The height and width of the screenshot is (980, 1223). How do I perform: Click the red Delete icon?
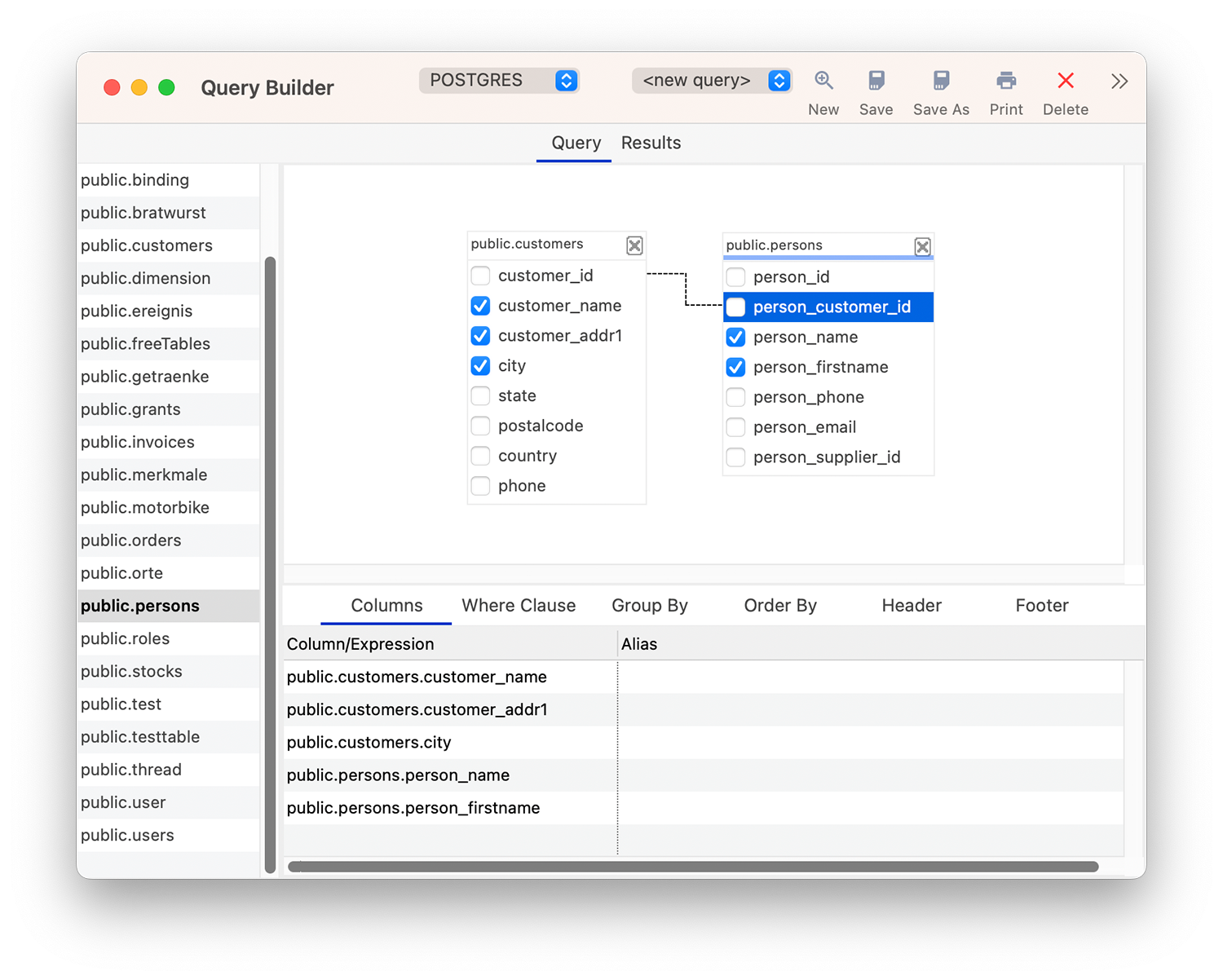(1066, 80)
